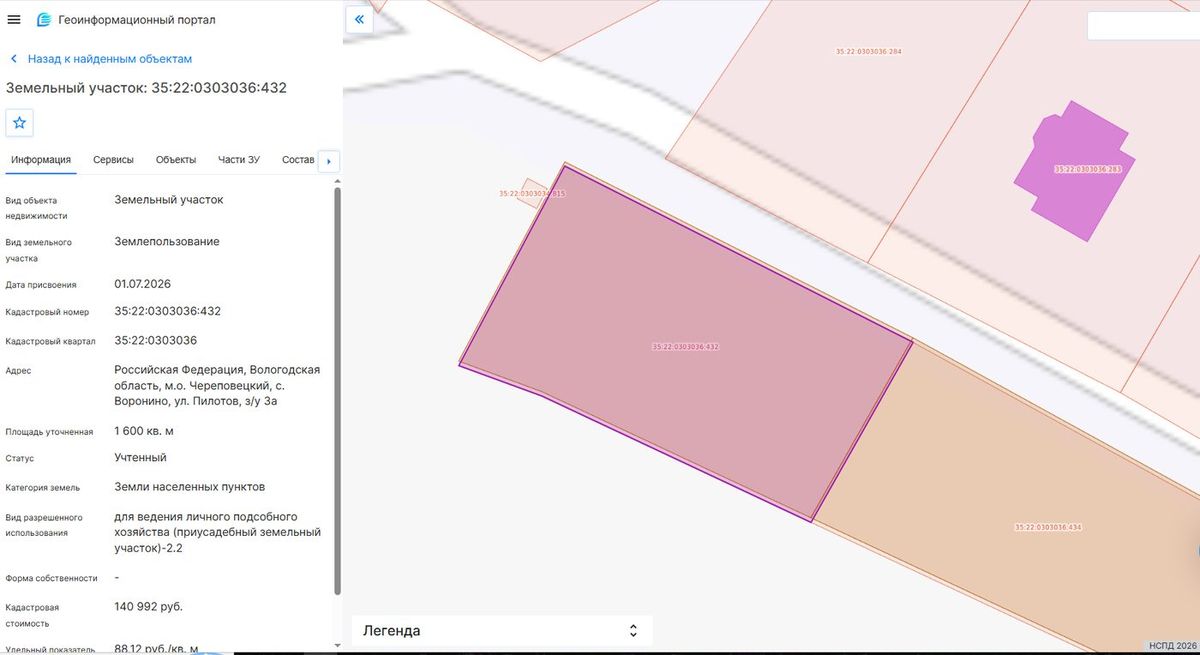The width and height of the screenshot is (1200, 655).
Task: Focus the search field on the map
Action: (x=1143, y=26)
